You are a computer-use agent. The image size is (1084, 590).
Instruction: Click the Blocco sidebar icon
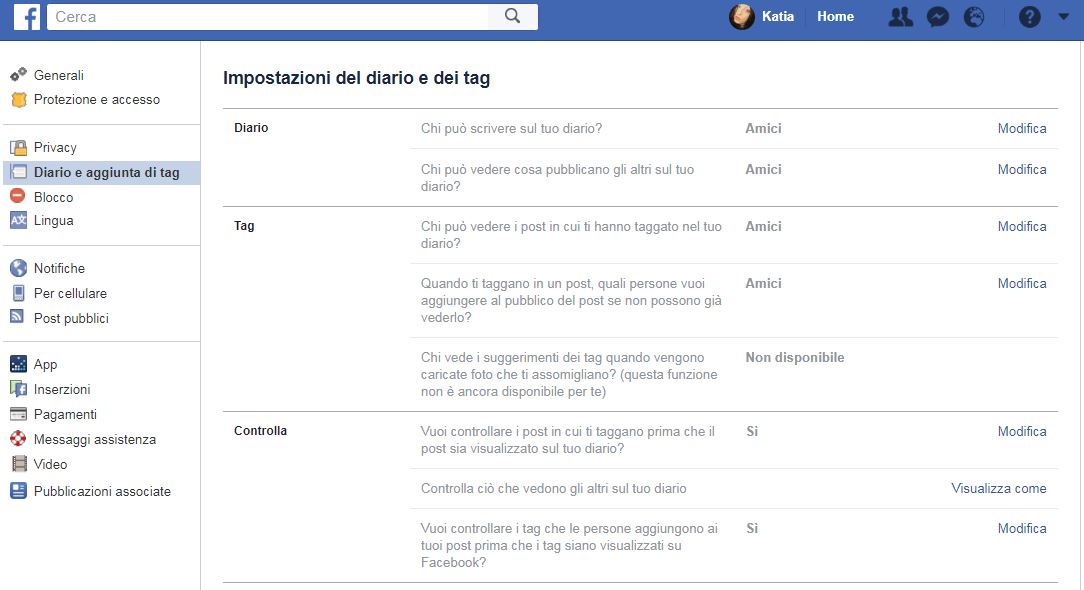pos(18,196)
